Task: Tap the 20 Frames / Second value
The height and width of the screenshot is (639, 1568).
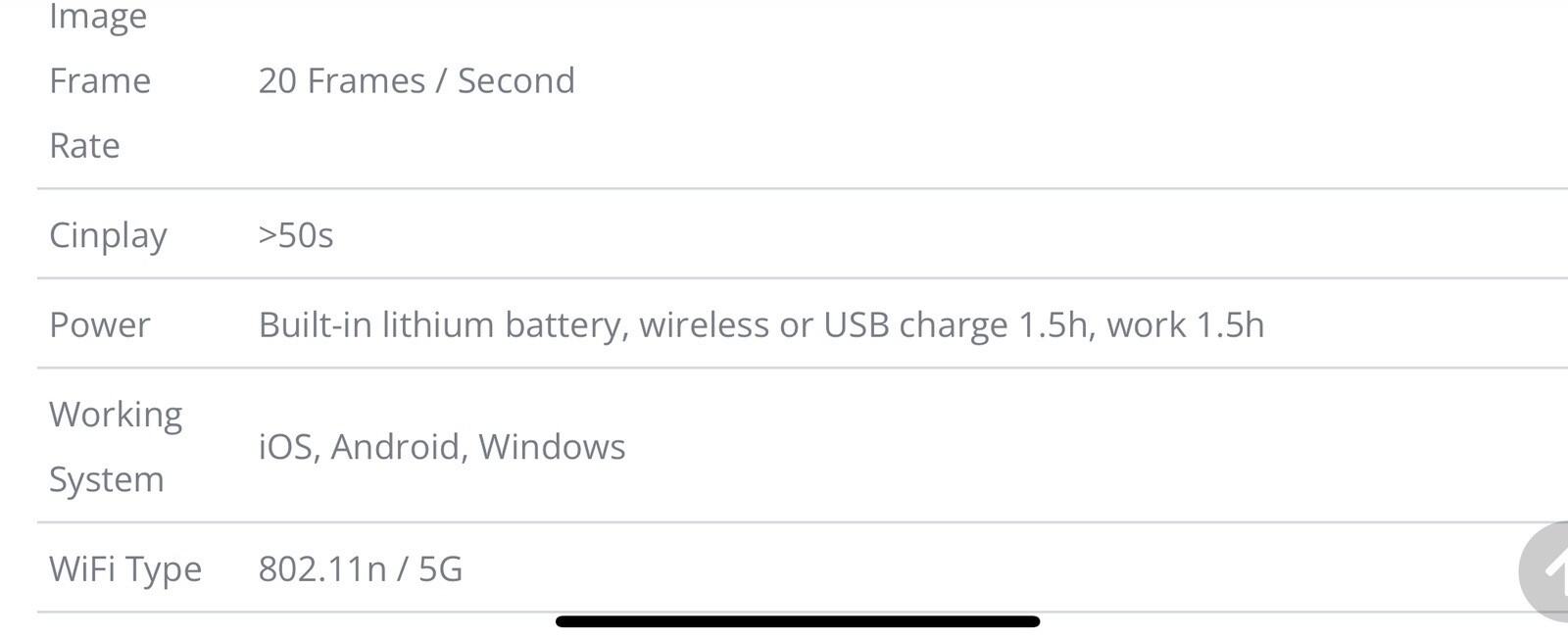Action: (416, 80)
